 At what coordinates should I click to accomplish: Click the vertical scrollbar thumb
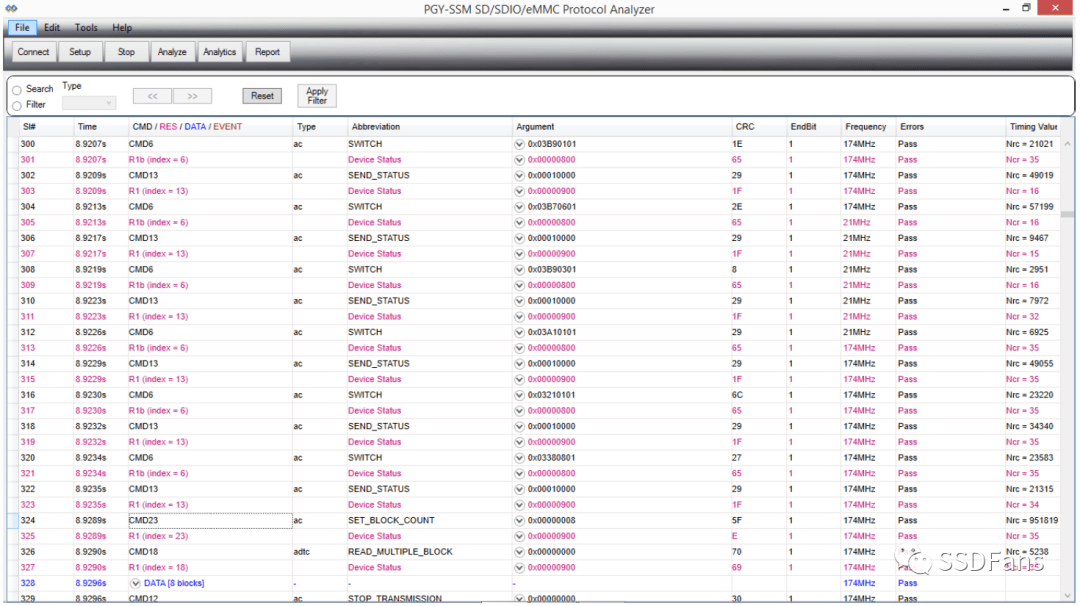coord(1067,215)
